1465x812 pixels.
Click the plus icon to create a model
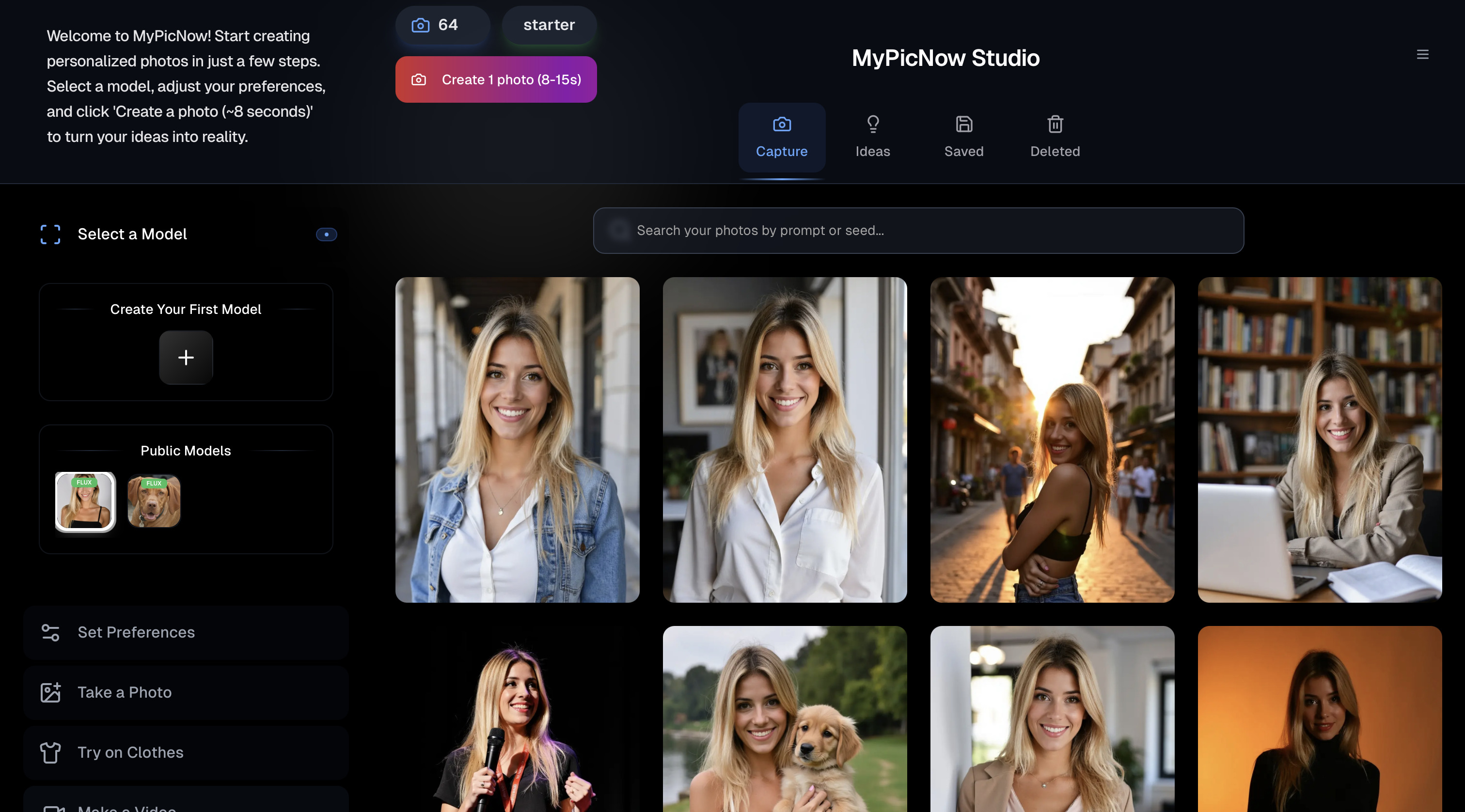point(186,358)
